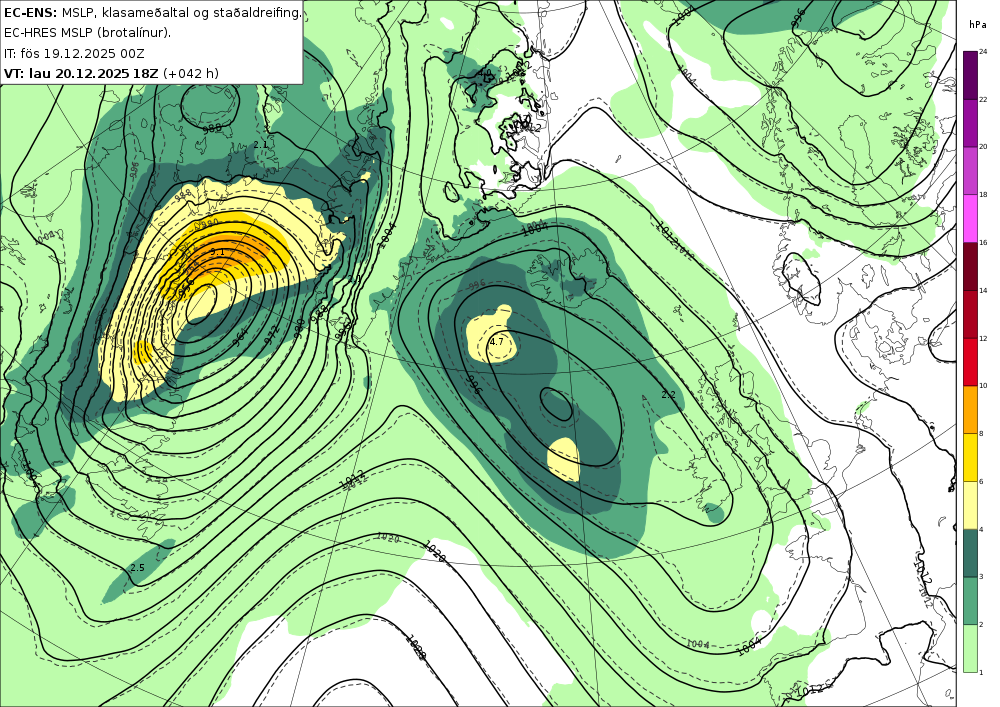Click the small closed isobar at the eastern low center
Screen dimensions: 1000x707
pos(556,404)
